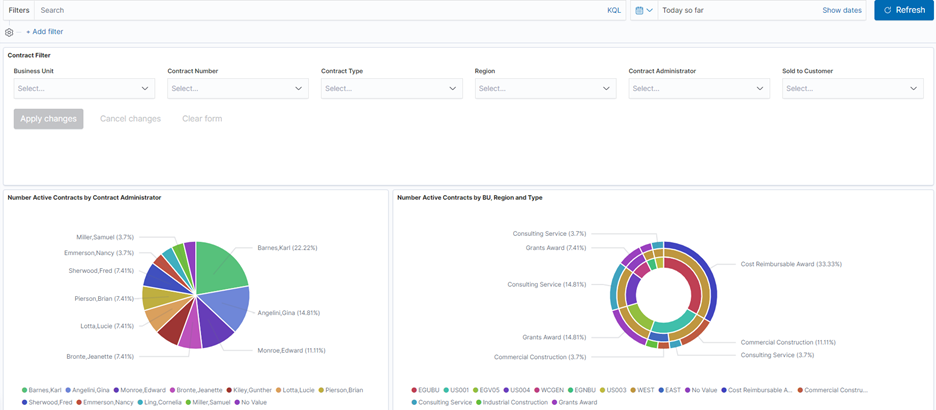Screen dimensions: 936x410
Task: Toggle Industrial Construction legend entry
Action: tap(513, 402)
